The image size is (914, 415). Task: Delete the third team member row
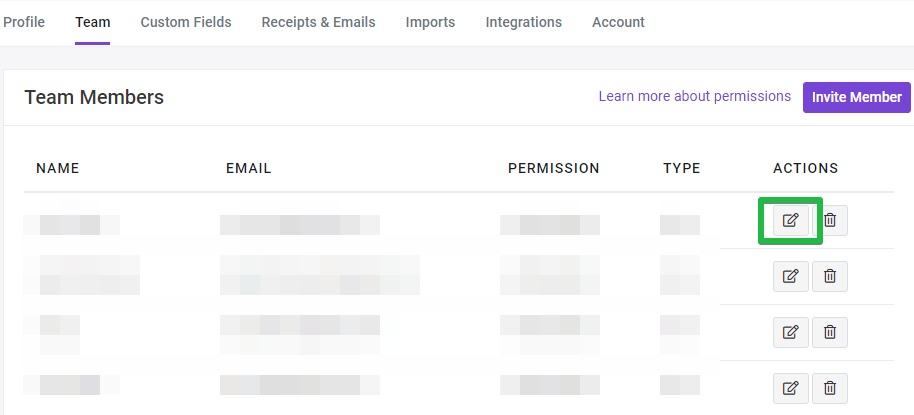(x=830, y=332)
